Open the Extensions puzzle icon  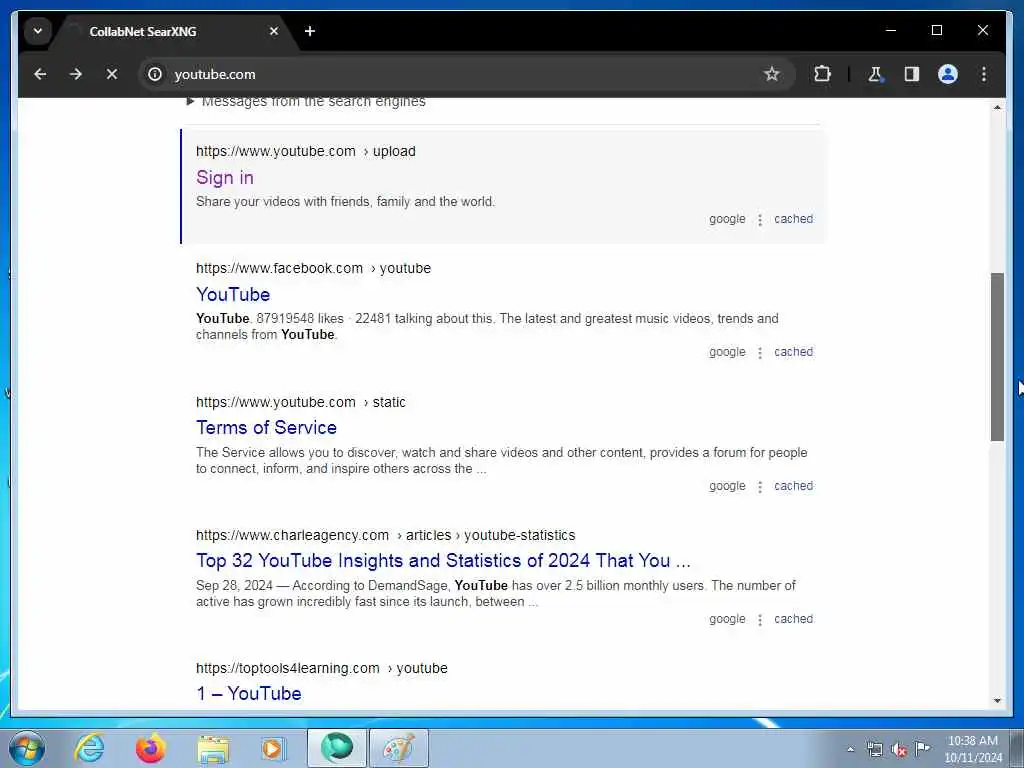point(822,74)
